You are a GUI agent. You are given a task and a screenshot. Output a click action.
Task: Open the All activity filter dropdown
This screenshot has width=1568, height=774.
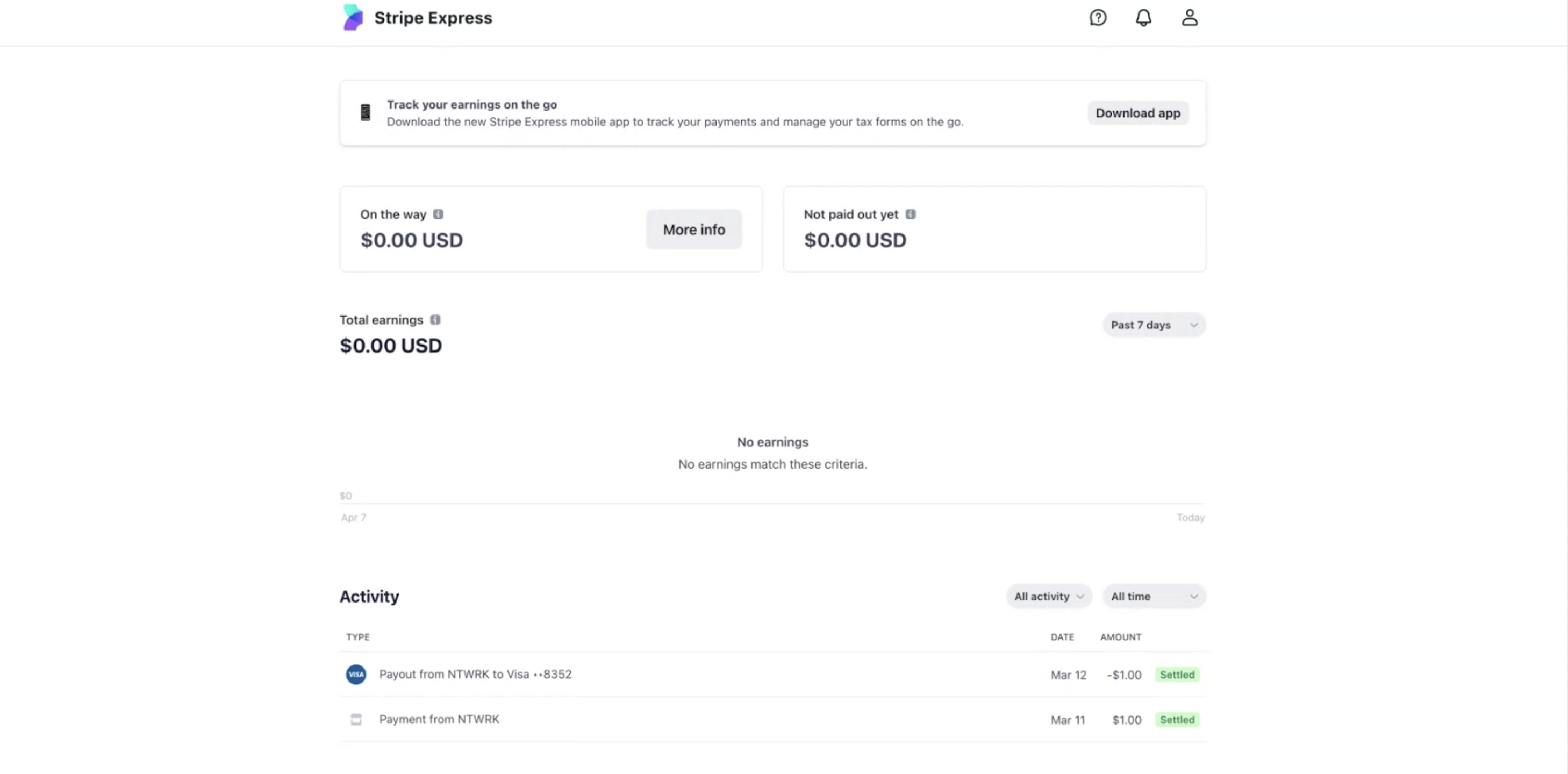pyautogui.click(x=1049, y=596)
